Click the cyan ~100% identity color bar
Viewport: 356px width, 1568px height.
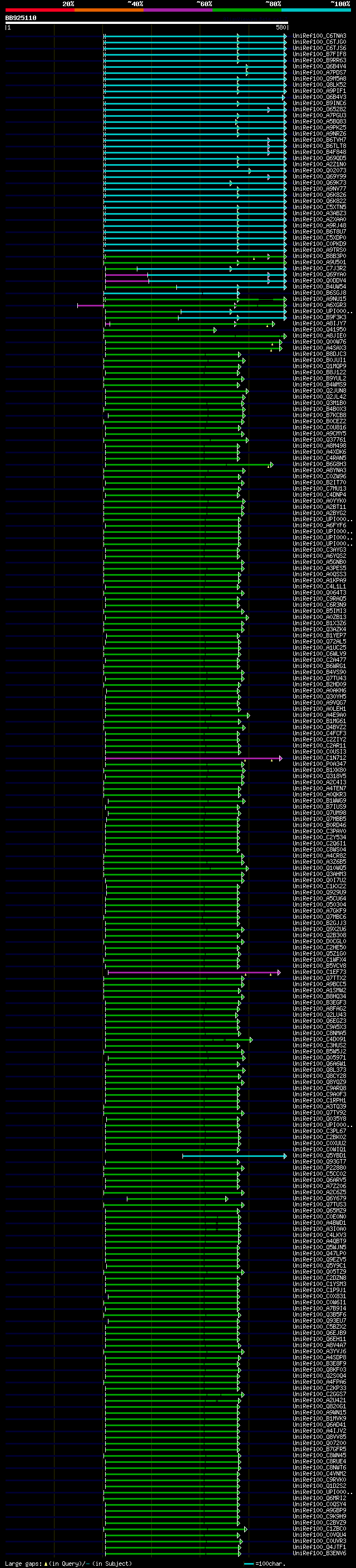pos(317,10)
